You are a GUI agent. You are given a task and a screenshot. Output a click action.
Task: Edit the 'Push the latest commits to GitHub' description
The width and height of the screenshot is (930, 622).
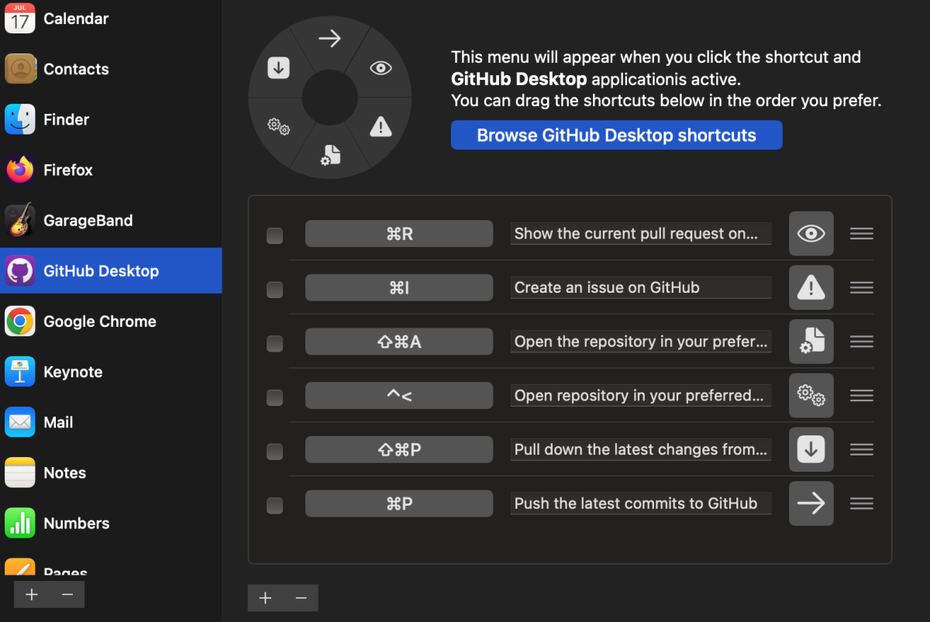[641, 503]
